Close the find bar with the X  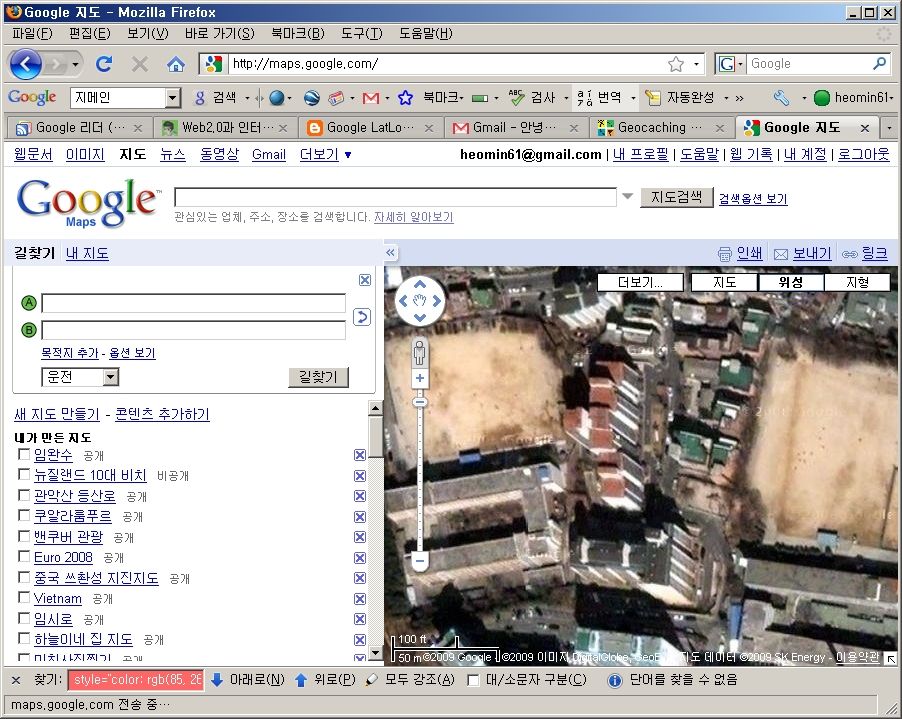coord(16,680)
